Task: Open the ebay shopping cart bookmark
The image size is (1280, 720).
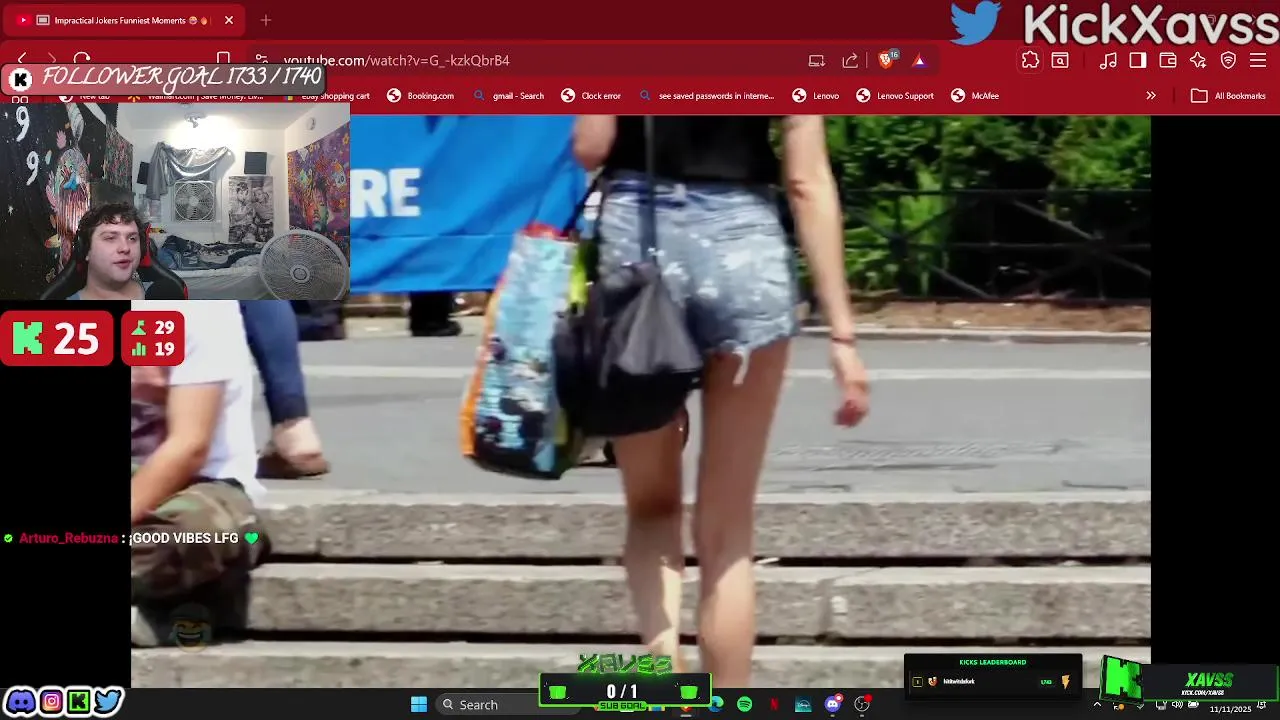Action: coord(326,96)
